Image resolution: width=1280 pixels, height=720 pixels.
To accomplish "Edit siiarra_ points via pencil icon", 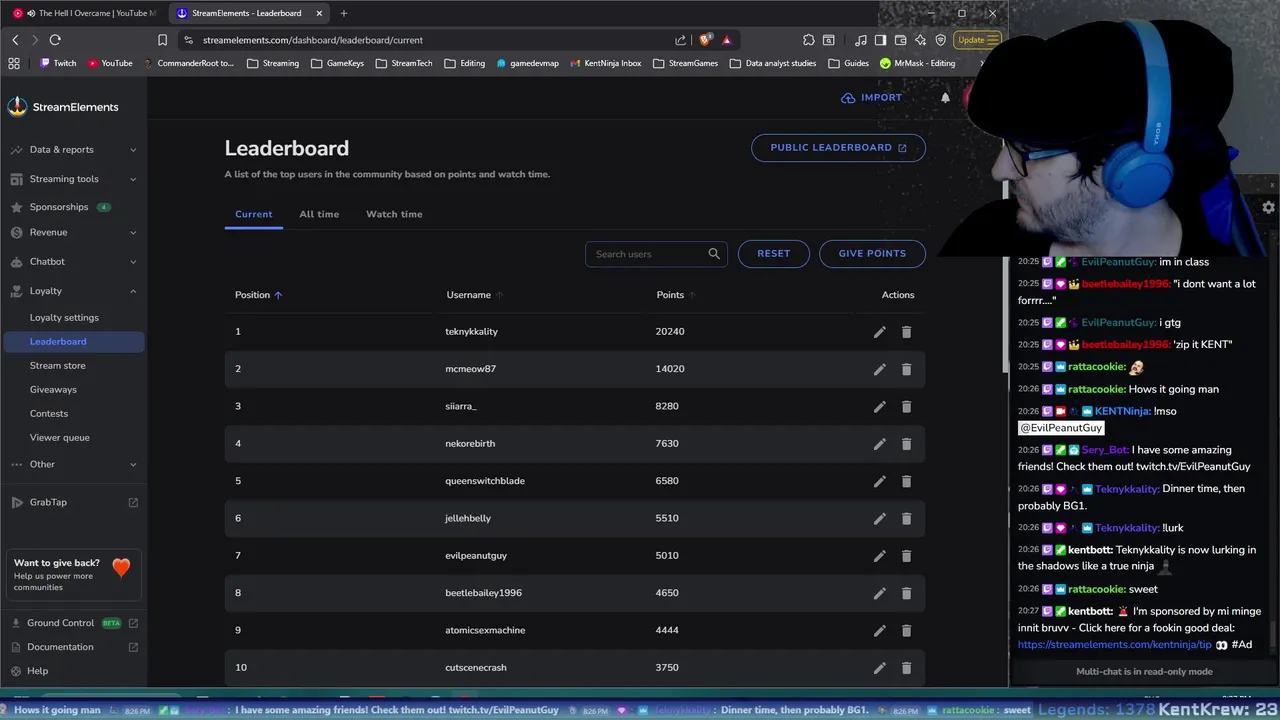I will (x=880, y=406).
